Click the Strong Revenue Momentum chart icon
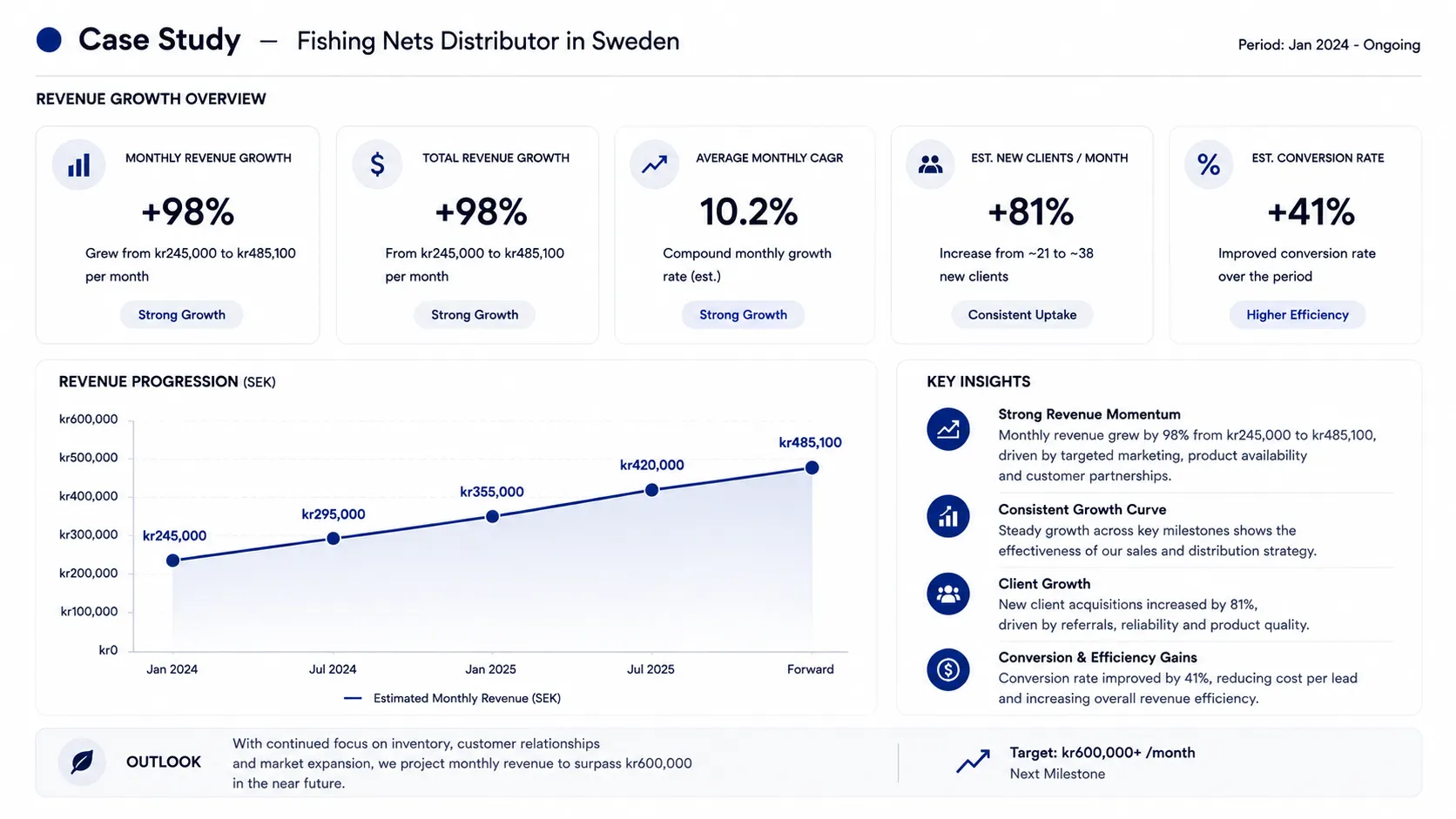 coord(948,429)
